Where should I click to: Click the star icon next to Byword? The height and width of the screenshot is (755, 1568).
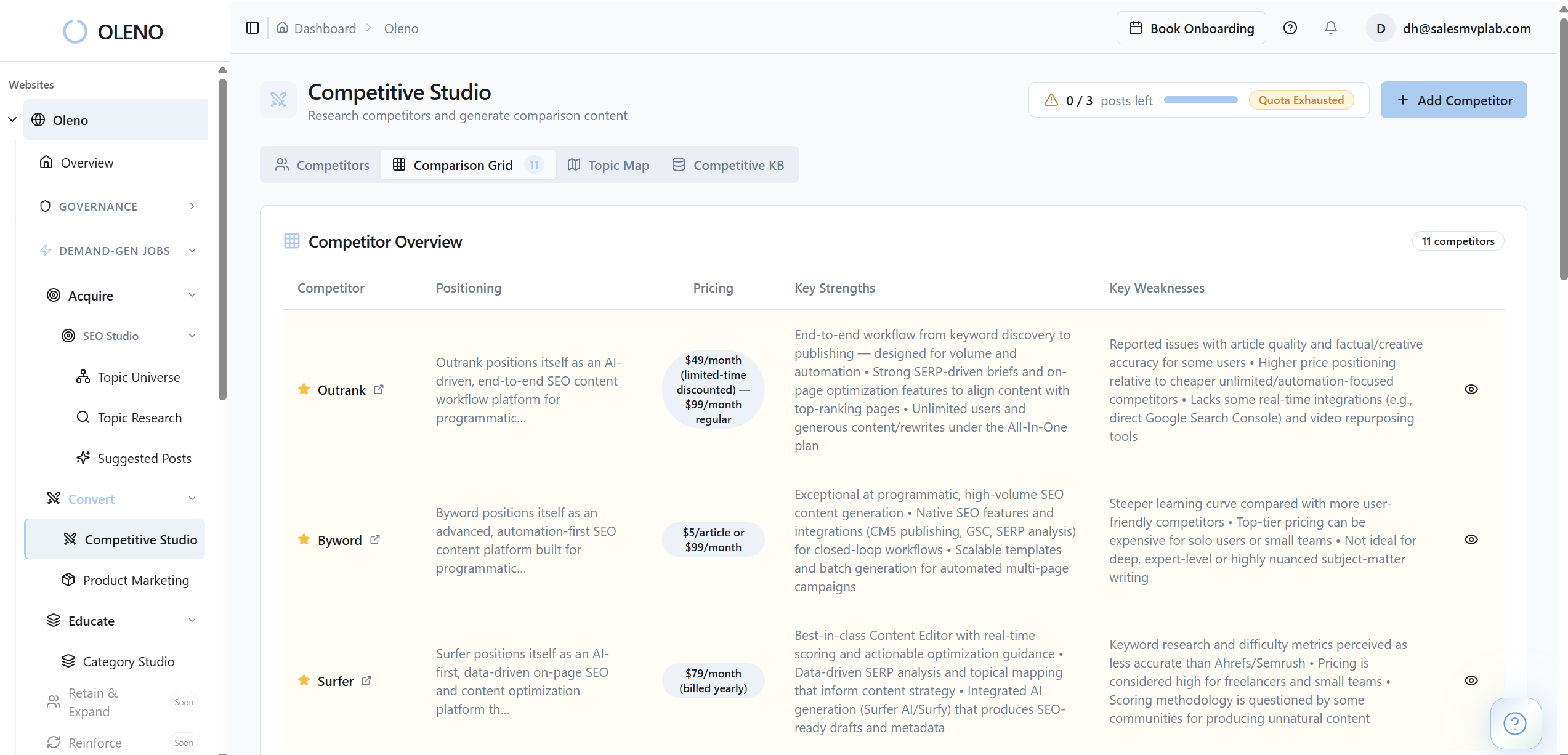[304, 539]
